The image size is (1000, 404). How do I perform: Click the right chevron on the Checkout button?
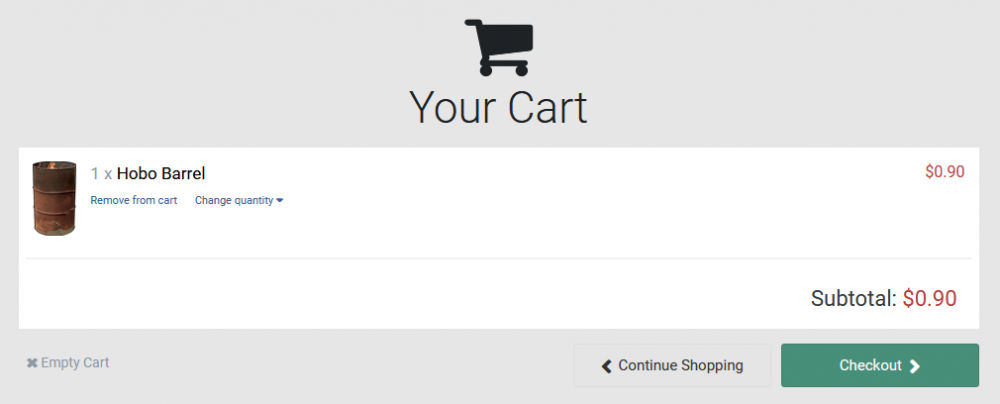915,366
